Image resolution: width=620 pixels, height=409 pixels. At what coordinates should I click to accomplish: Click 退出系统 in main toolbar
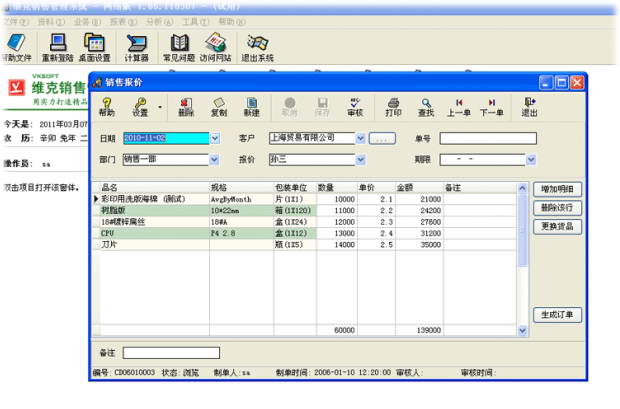[257, 47]
